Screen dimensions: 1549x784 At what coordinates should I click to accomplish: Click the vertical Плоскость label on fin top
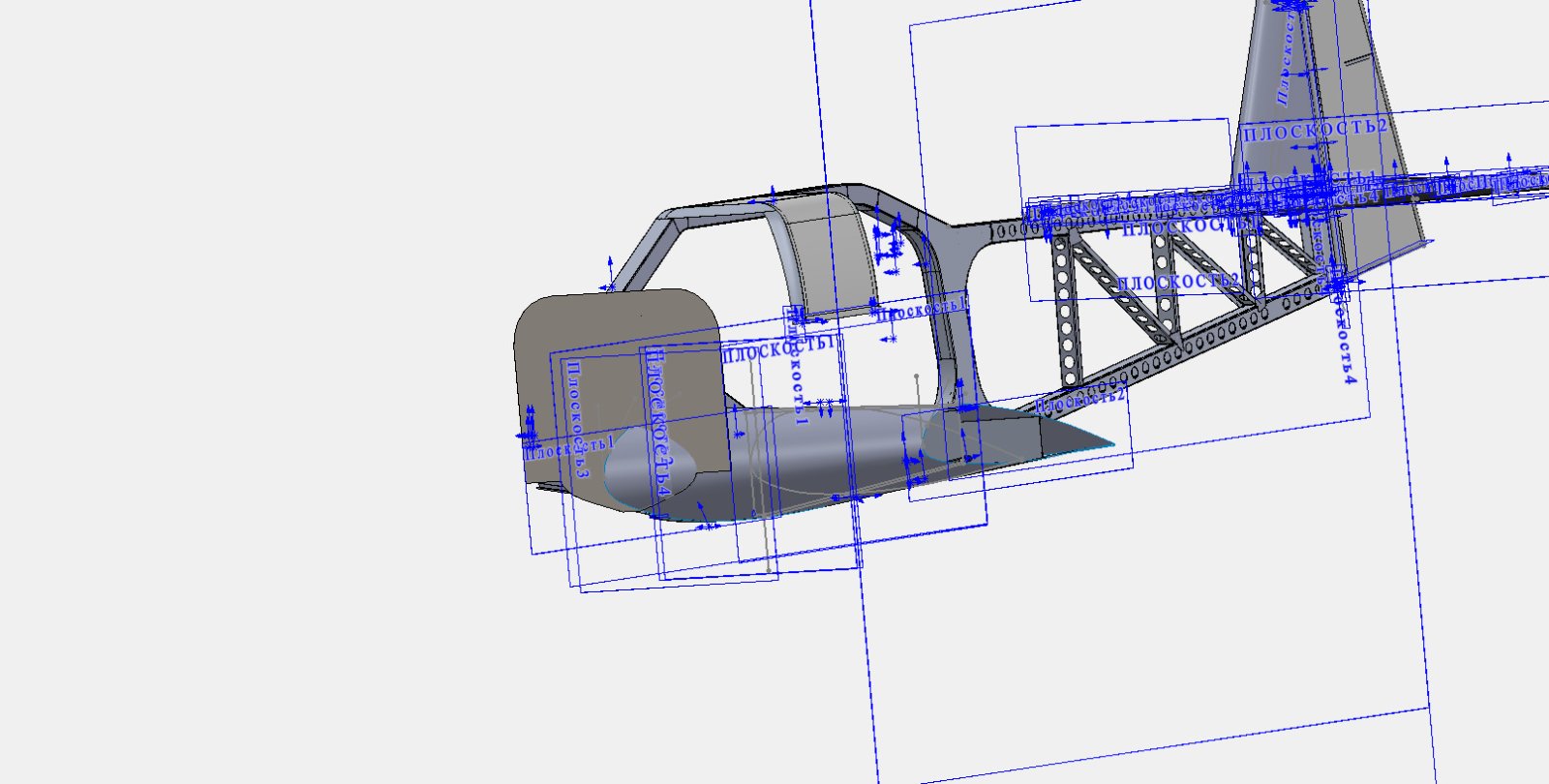click(x=1286, y=58)
